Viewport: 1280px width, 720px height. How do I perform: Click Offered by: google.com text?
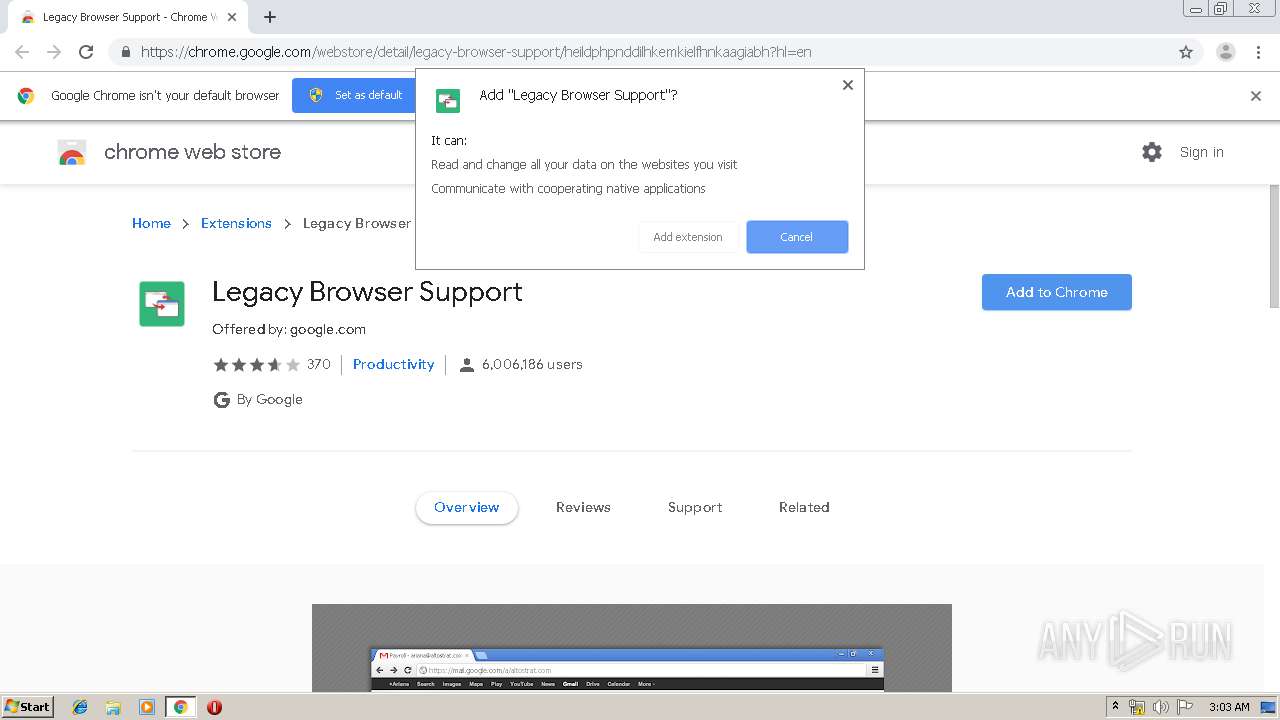click(289, 329)
